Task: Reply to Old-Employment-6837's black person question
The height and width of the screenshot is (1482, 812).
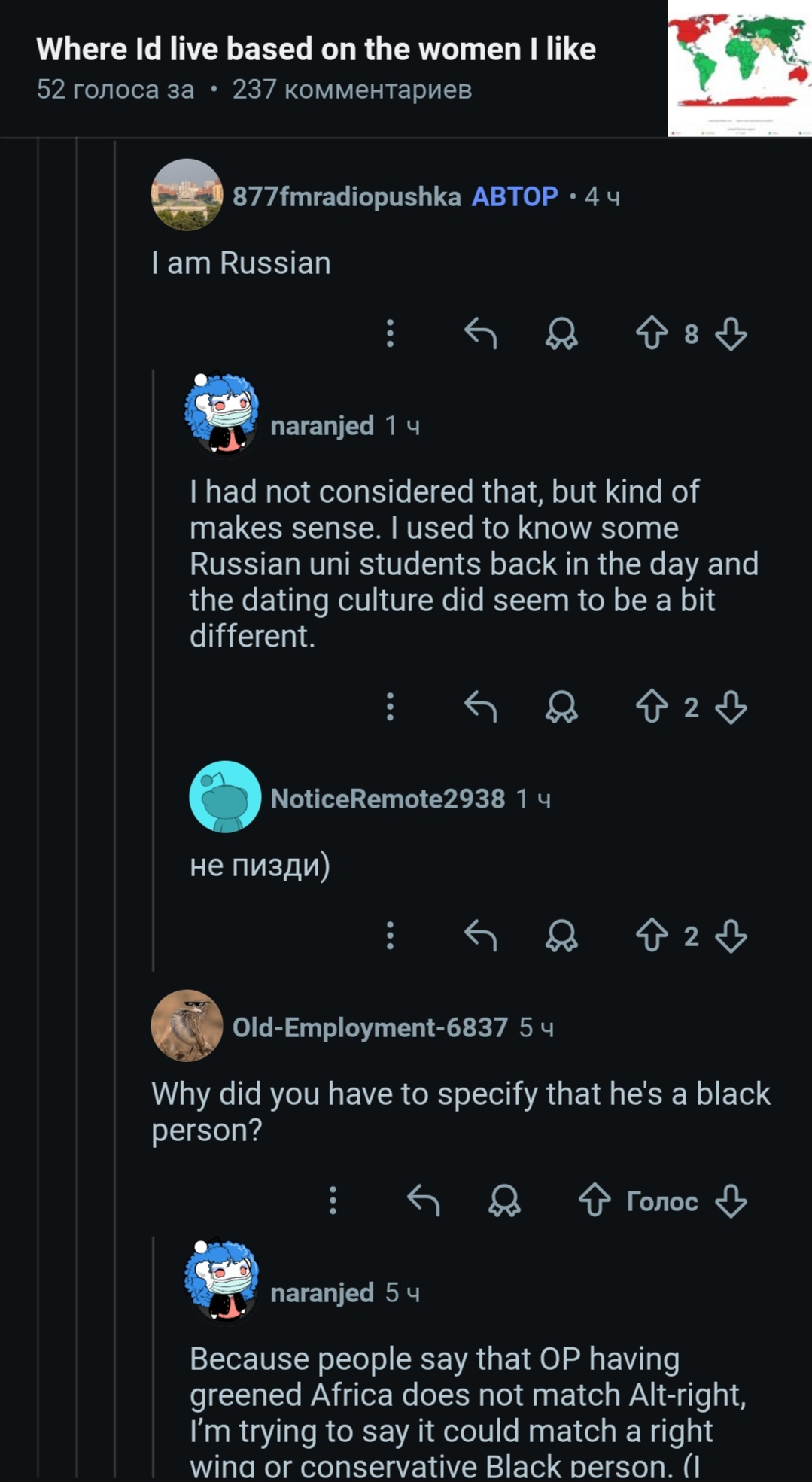Action: click(424, 1201)
